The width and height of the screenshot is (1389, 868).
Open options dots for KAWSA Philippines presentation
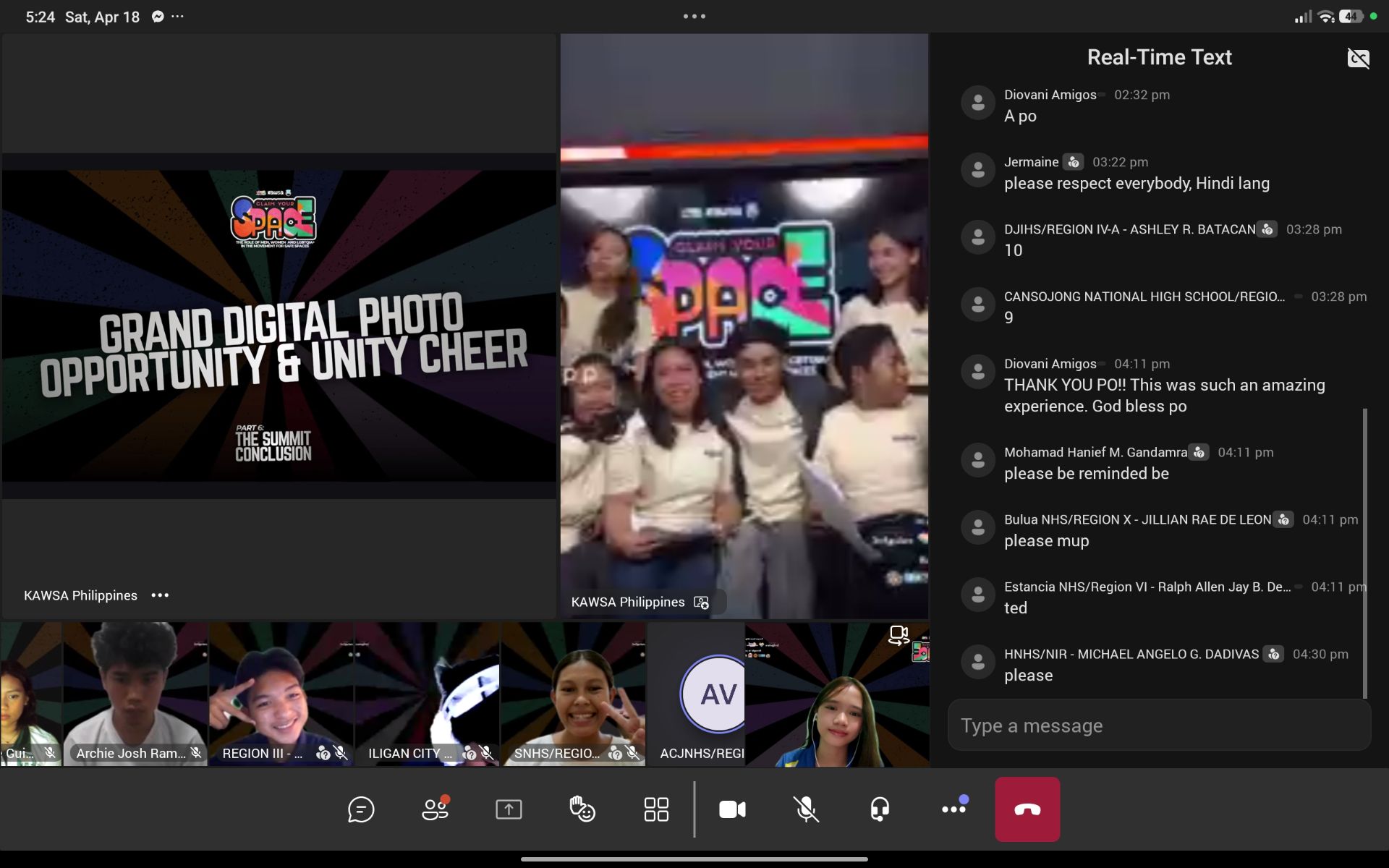tap(160, 595)
